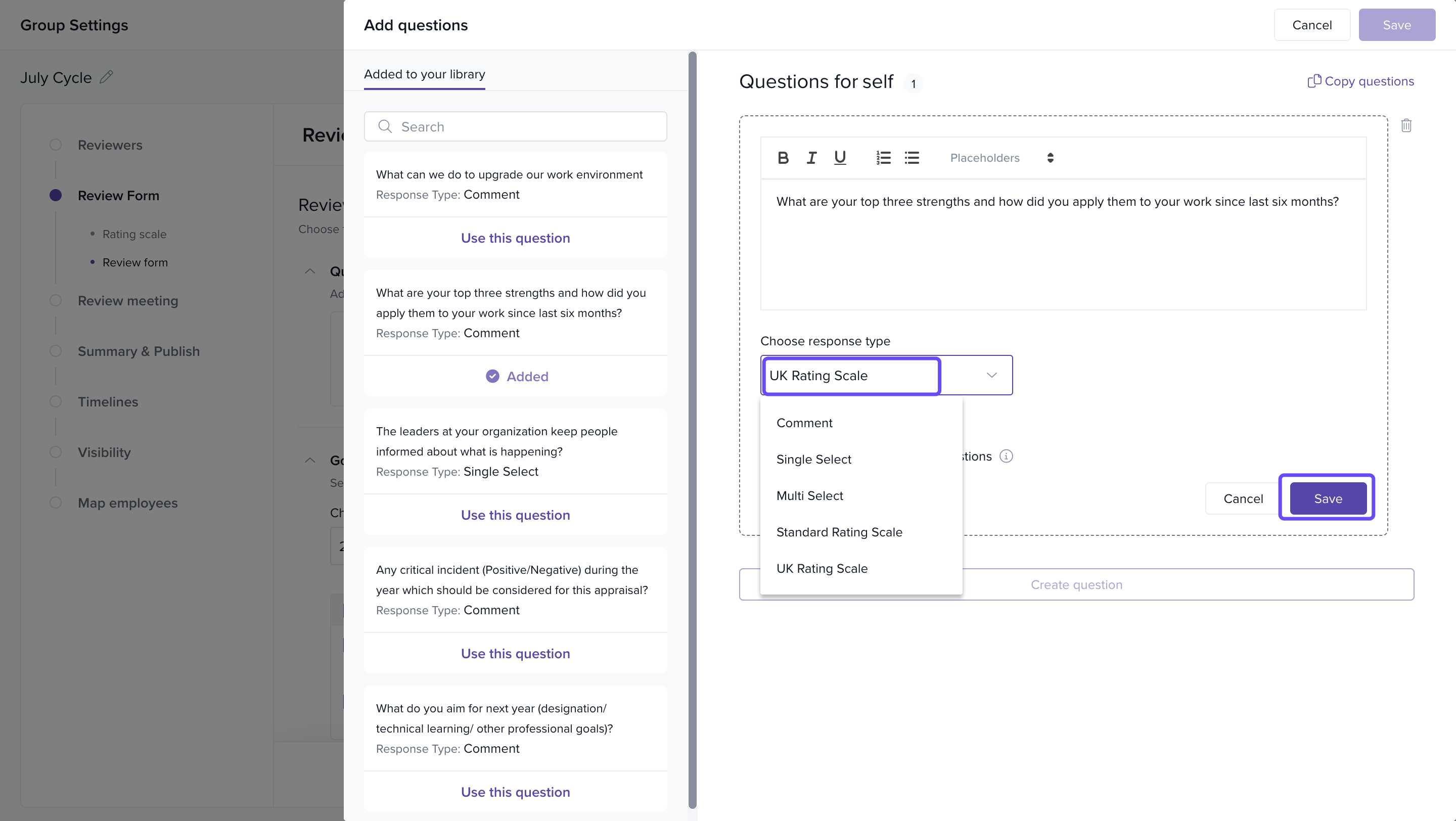Click the Copy questions link
Image resolution: width=1456 pixels, height=821 pixels.
(x=1361, y=81)
